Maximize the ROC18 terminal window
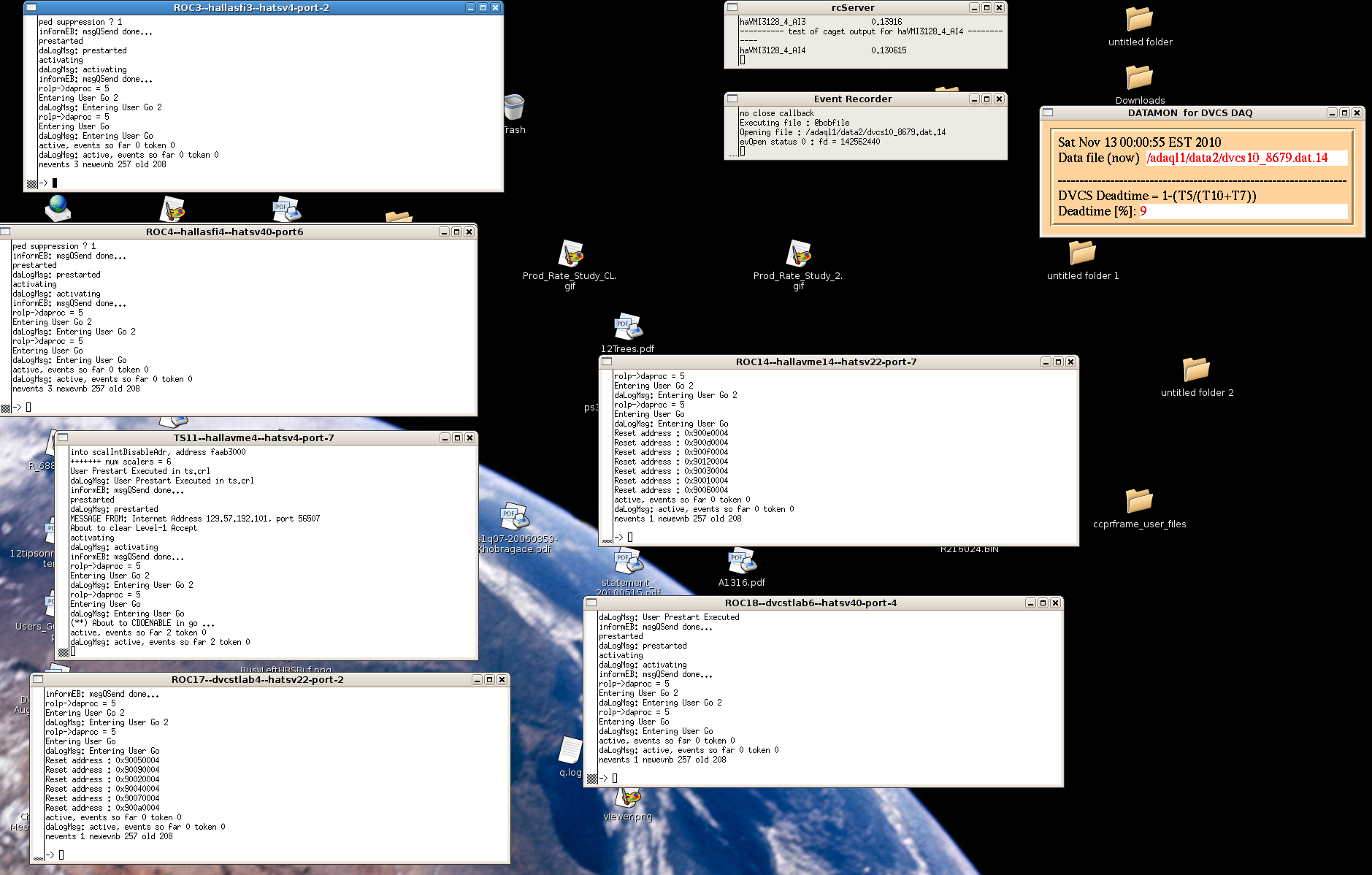 1043,603
